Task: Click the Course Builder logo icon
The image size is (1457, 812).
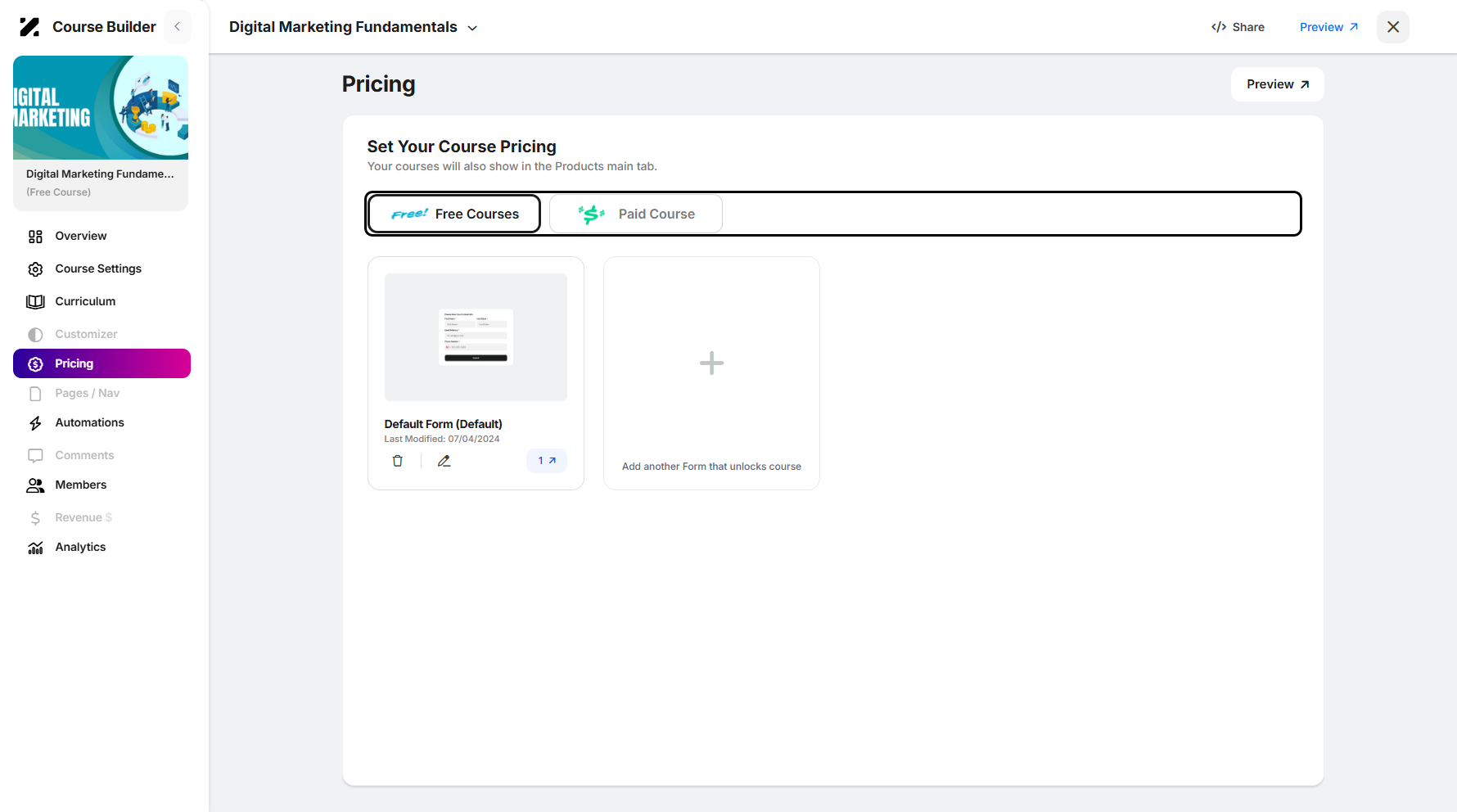Action: point(29,27)
